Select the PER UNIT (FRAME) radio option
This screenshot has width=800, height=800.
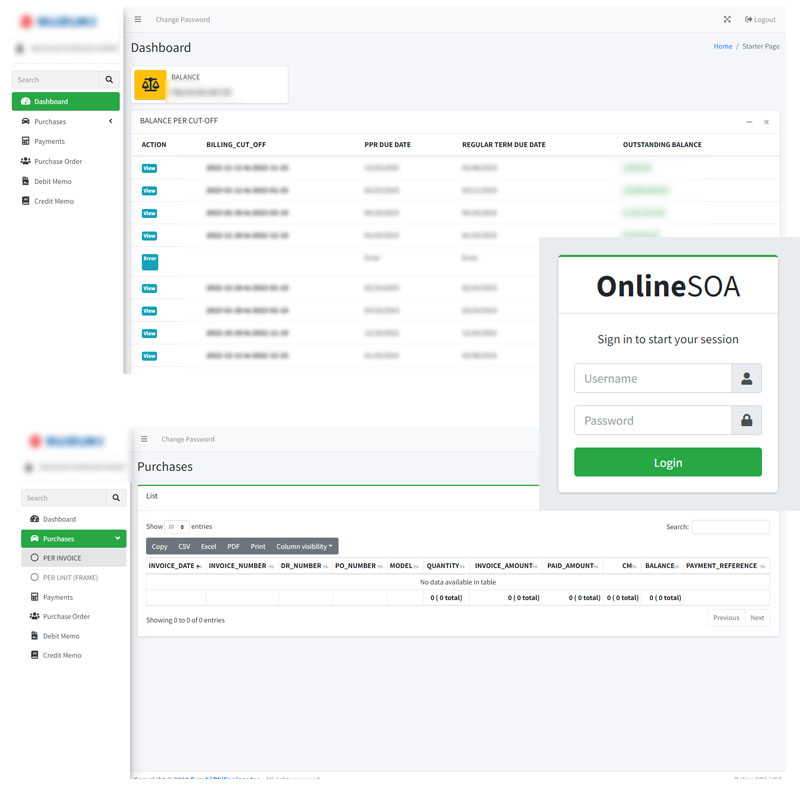pos(35,577)
